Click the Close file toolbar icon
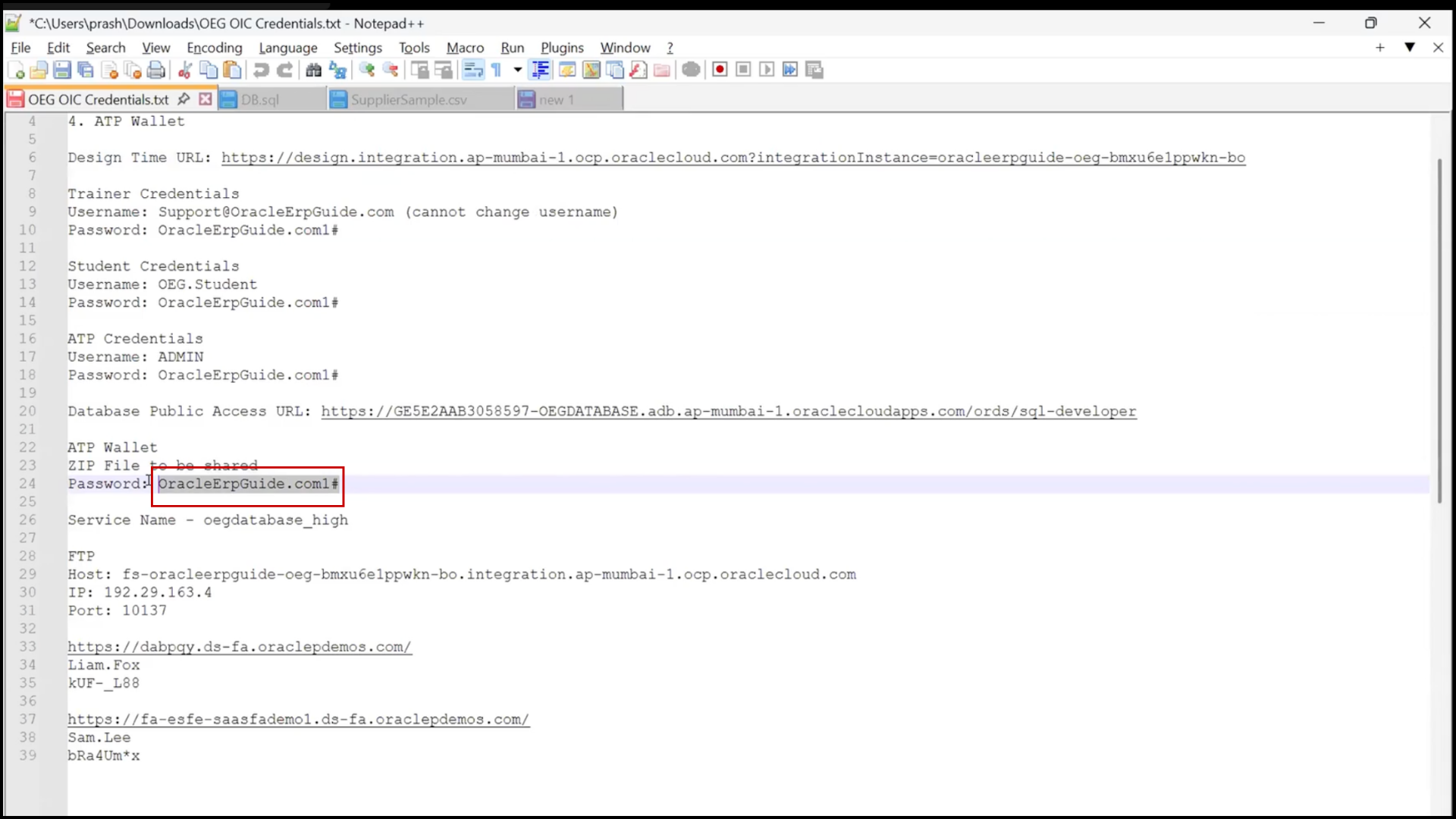 point(109,71)
